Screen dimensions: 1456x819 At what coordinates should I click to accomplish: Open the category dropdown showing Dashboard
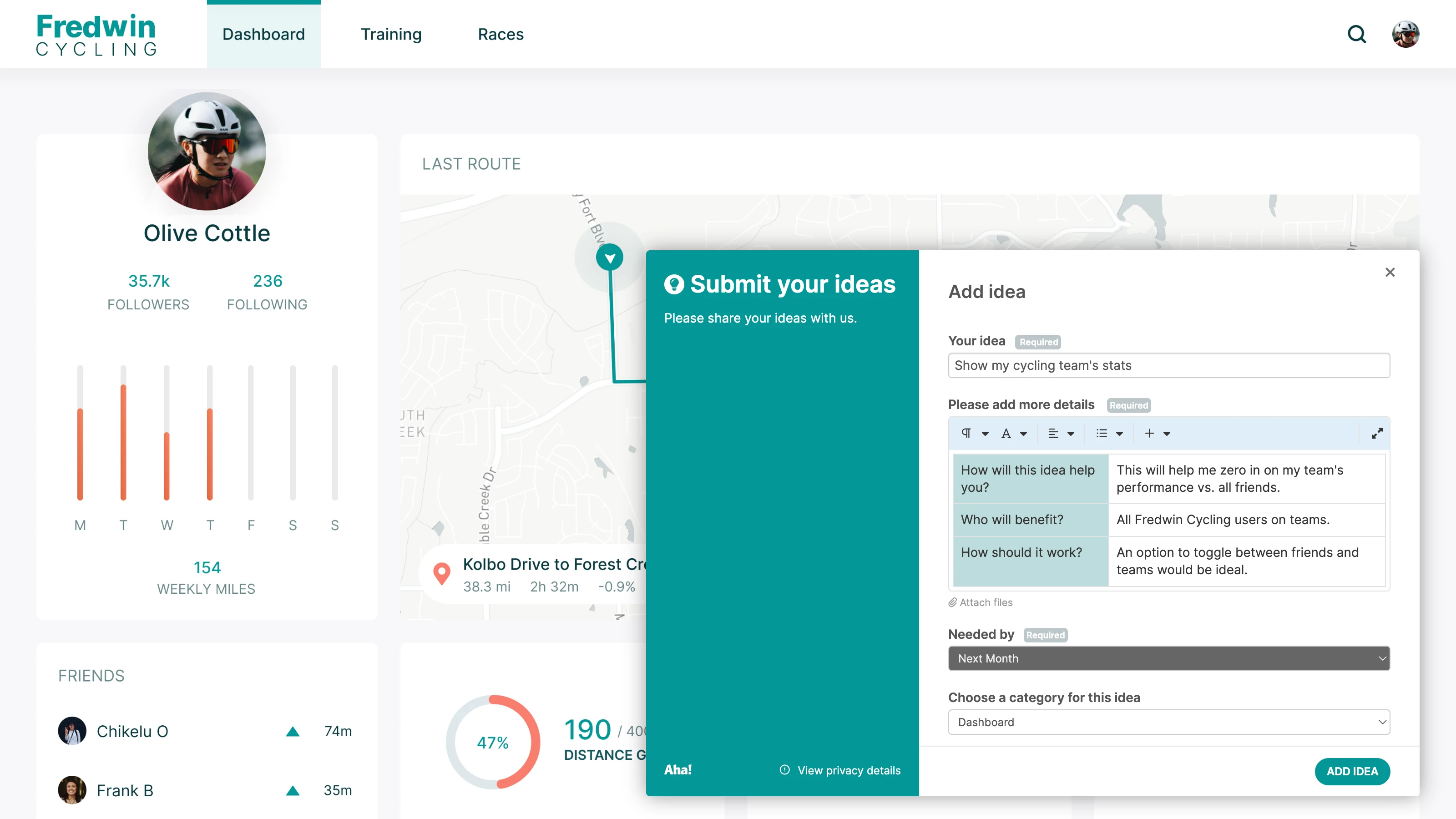point(1168,723)
